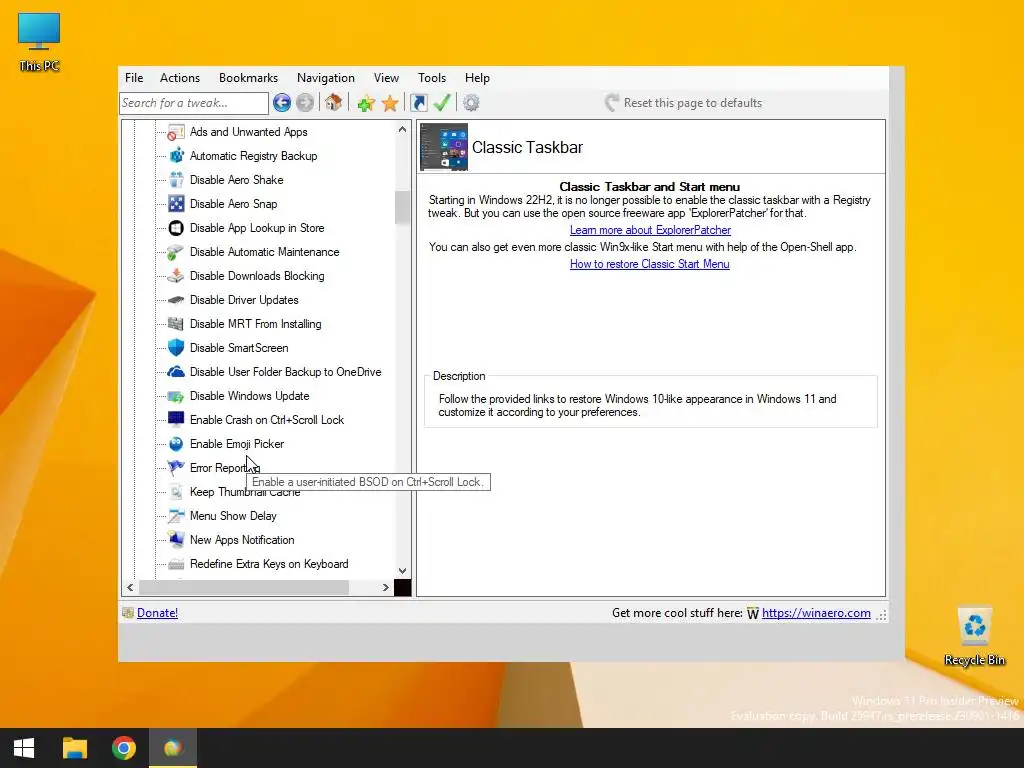Click the Automatic Registry Backup icon
The image size is (1024, 768).
coord(176,156)
